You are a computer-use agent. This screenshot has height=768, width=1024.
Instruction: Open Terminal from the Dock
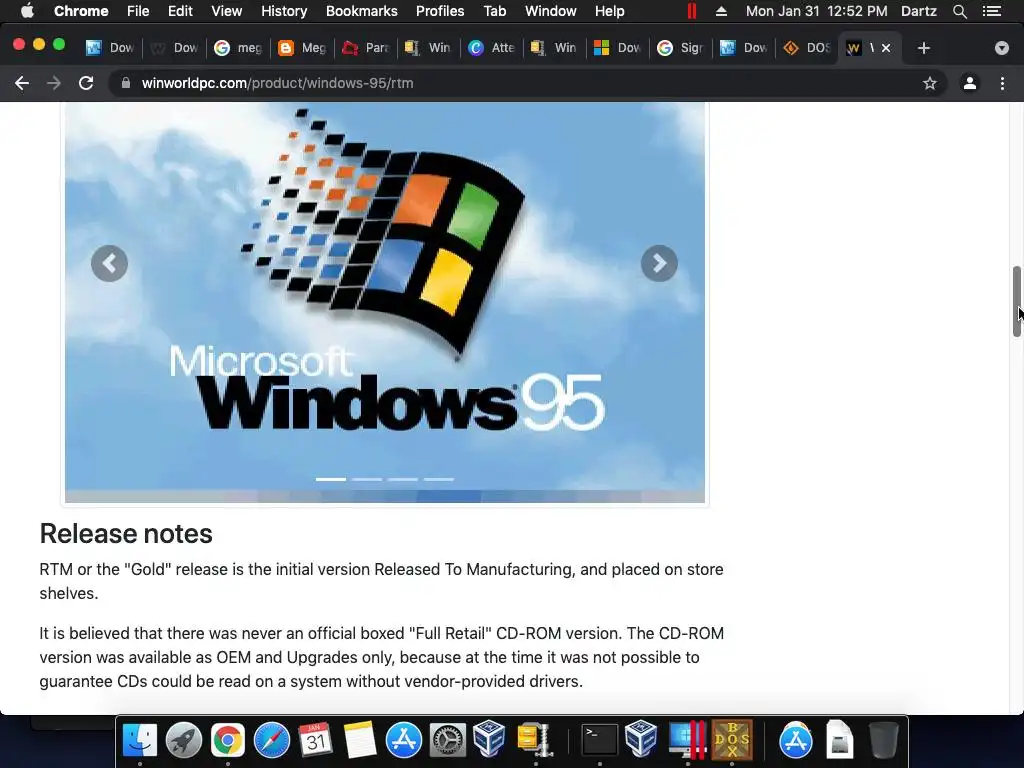600,740
